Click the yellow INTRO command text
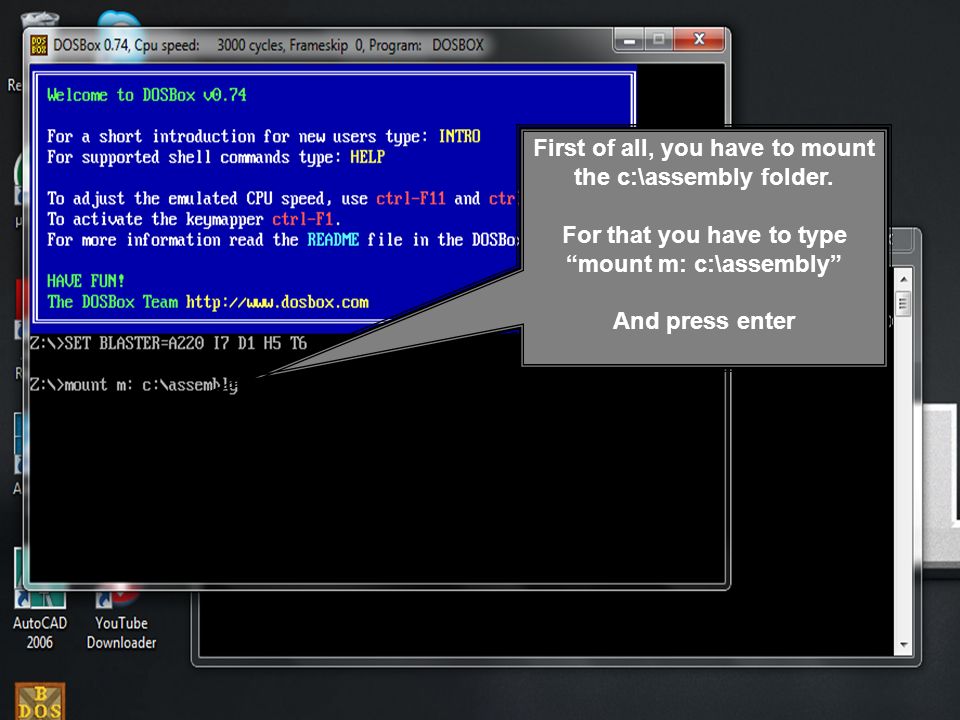 pyautogui.click(x=459, y=136)
